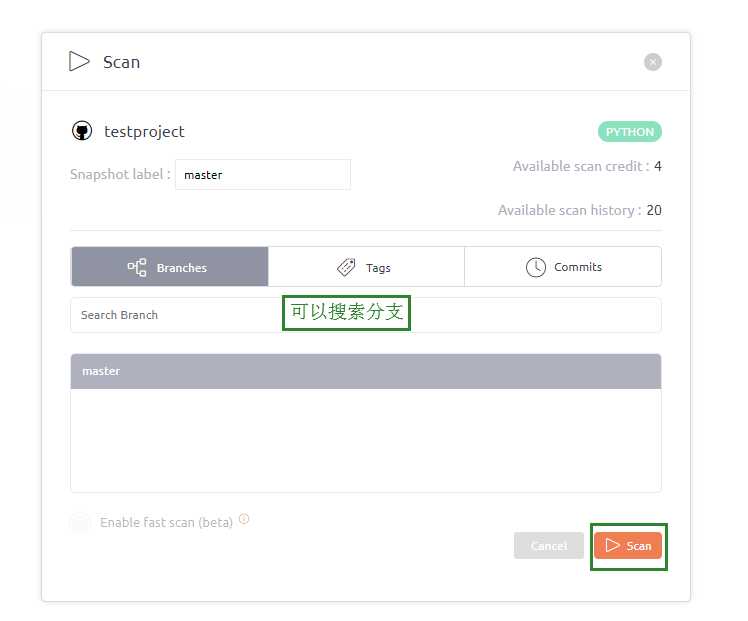Focus the Snapshot label input field

[262, 174]
